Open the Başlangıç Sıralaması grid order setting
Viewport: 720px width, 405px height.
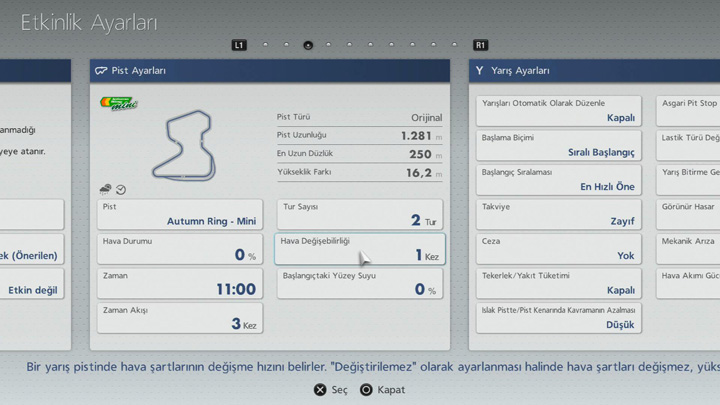tap(558, 179)
